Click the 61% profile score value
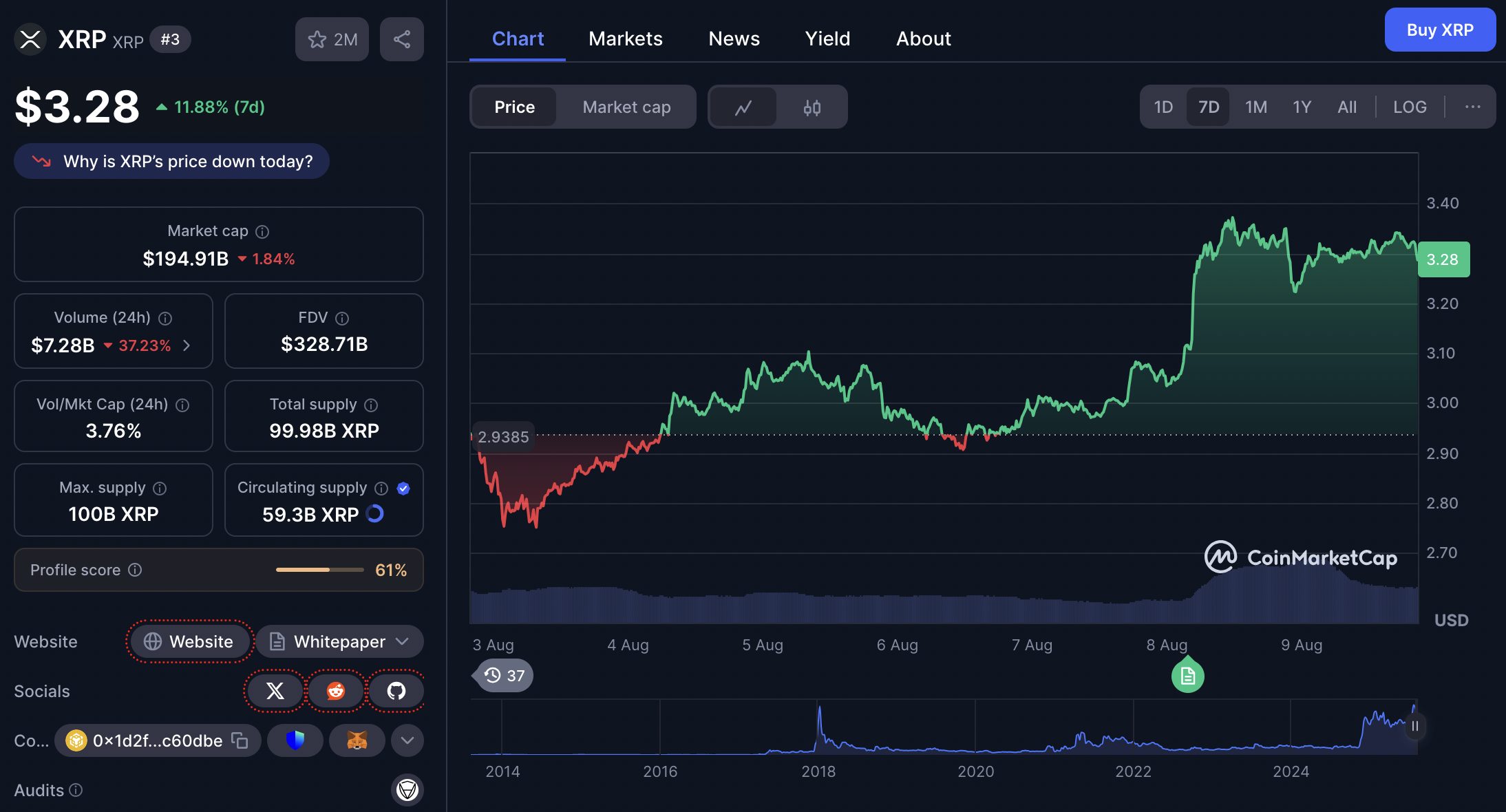Image resolution: width=1506 pixels, height=812 pixels. (x=391, y=570)
